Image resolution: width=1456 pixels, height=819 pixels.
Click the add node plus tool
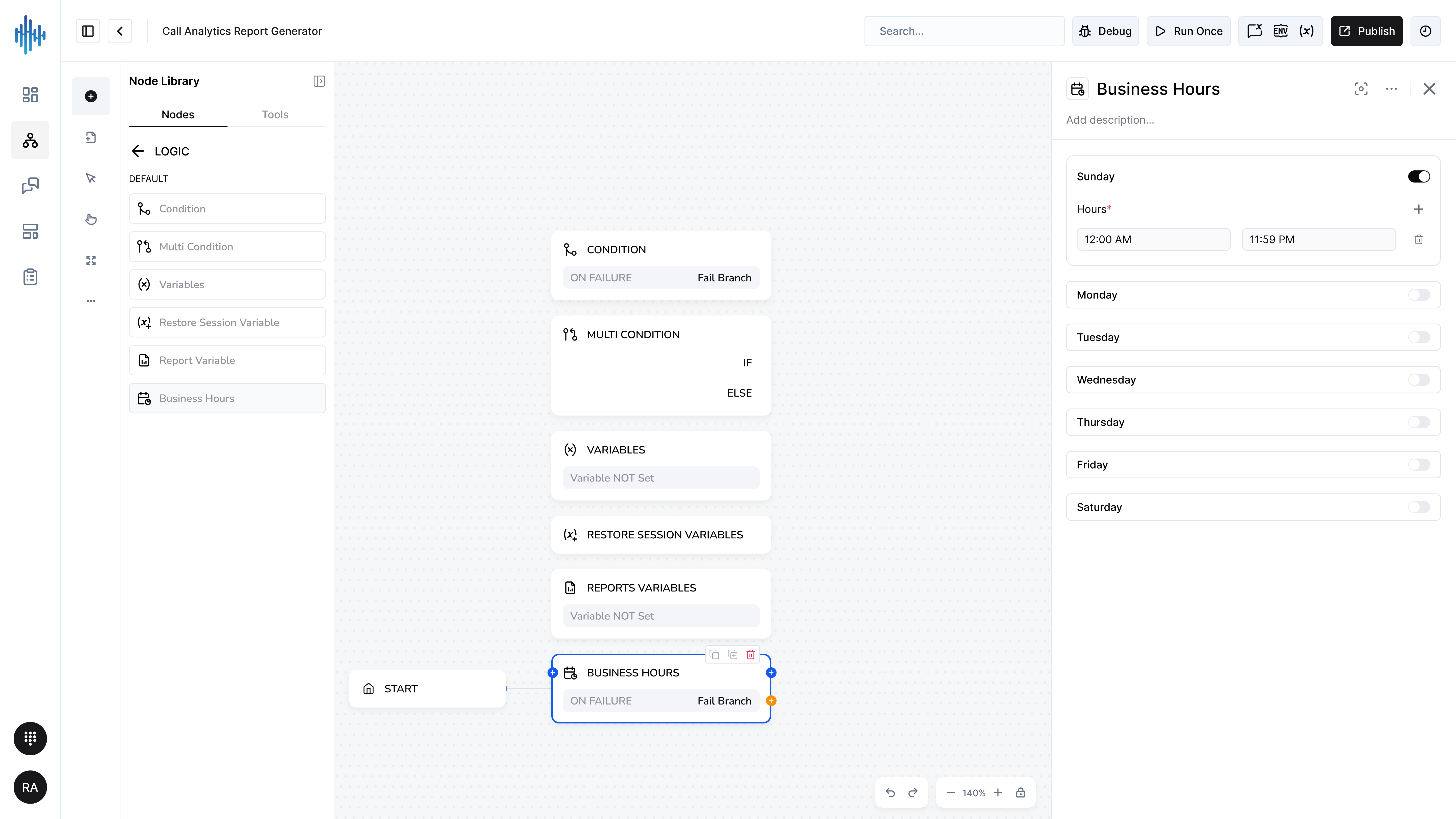[91, 96]
